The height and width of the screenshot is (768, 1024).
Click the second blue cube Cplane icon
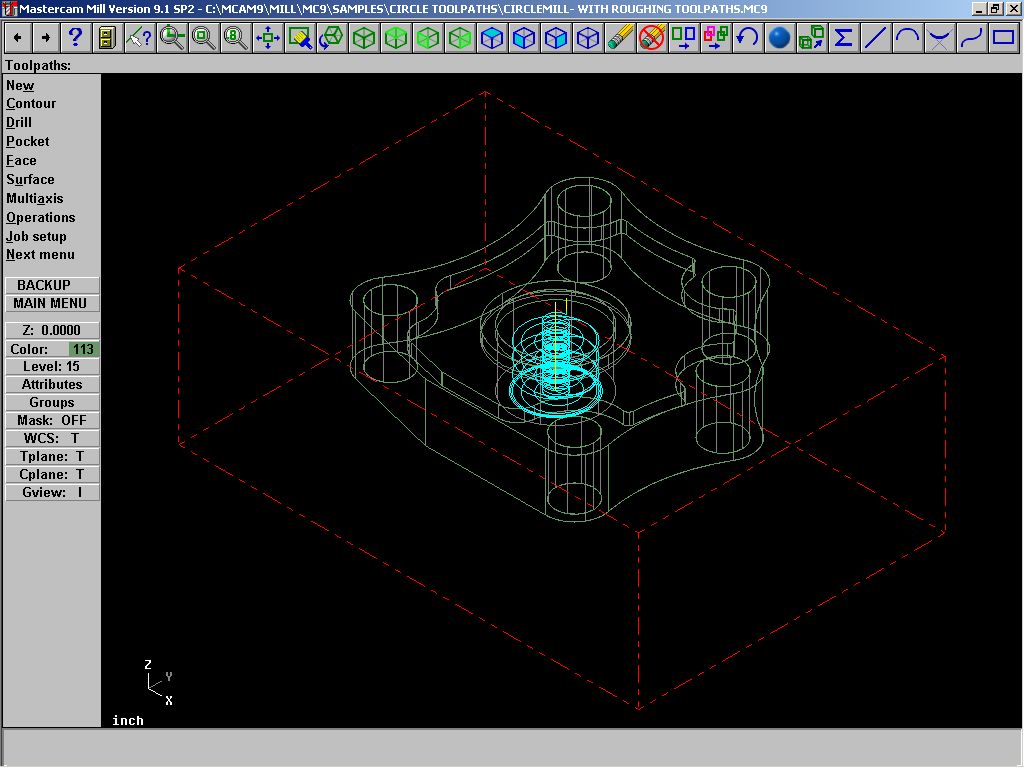point(524,38)
